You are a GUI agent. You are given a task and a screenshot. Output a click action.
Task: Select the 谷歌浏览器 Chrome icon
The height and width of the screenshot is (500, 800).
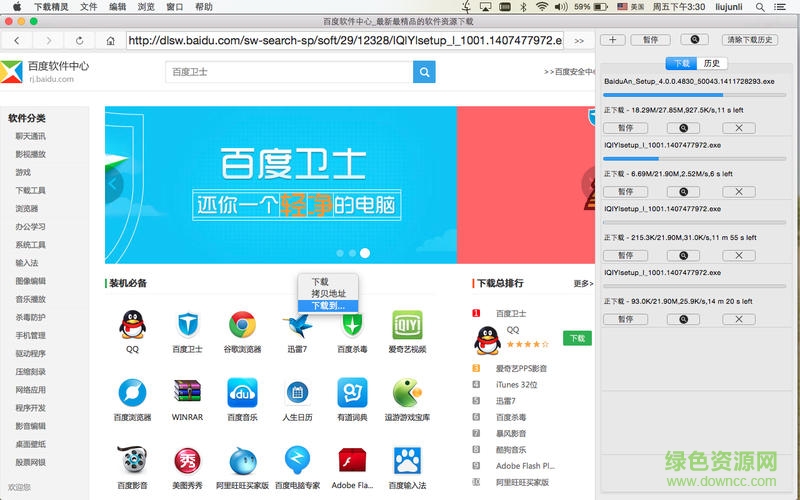[241, 325]
